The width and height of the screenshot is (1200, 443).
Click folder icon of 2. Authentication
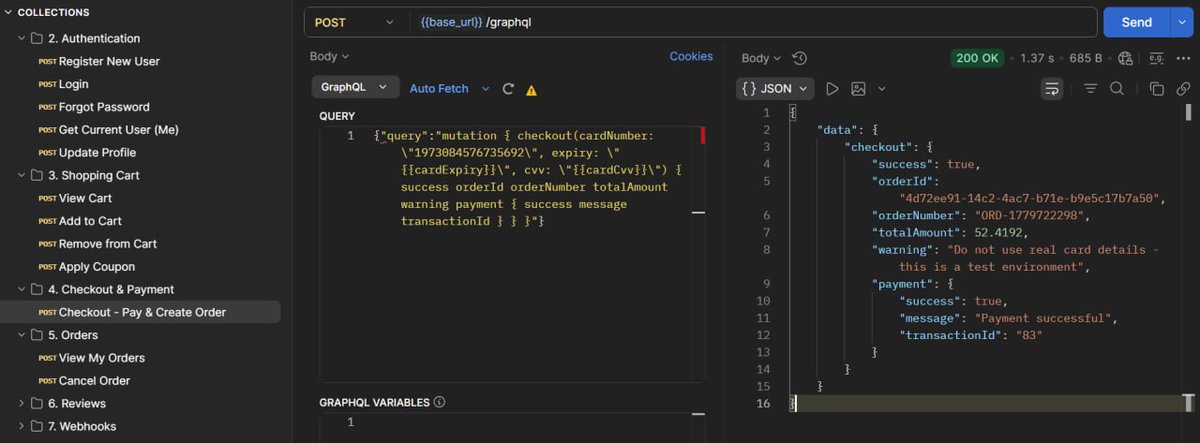point(37,38)
